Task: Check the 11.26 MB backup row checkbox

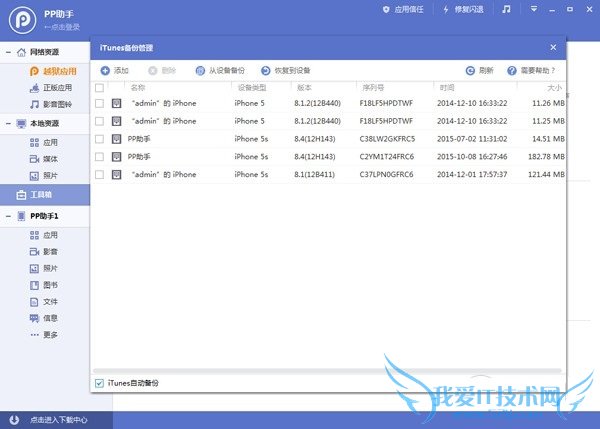Action: tap(99, 103)
